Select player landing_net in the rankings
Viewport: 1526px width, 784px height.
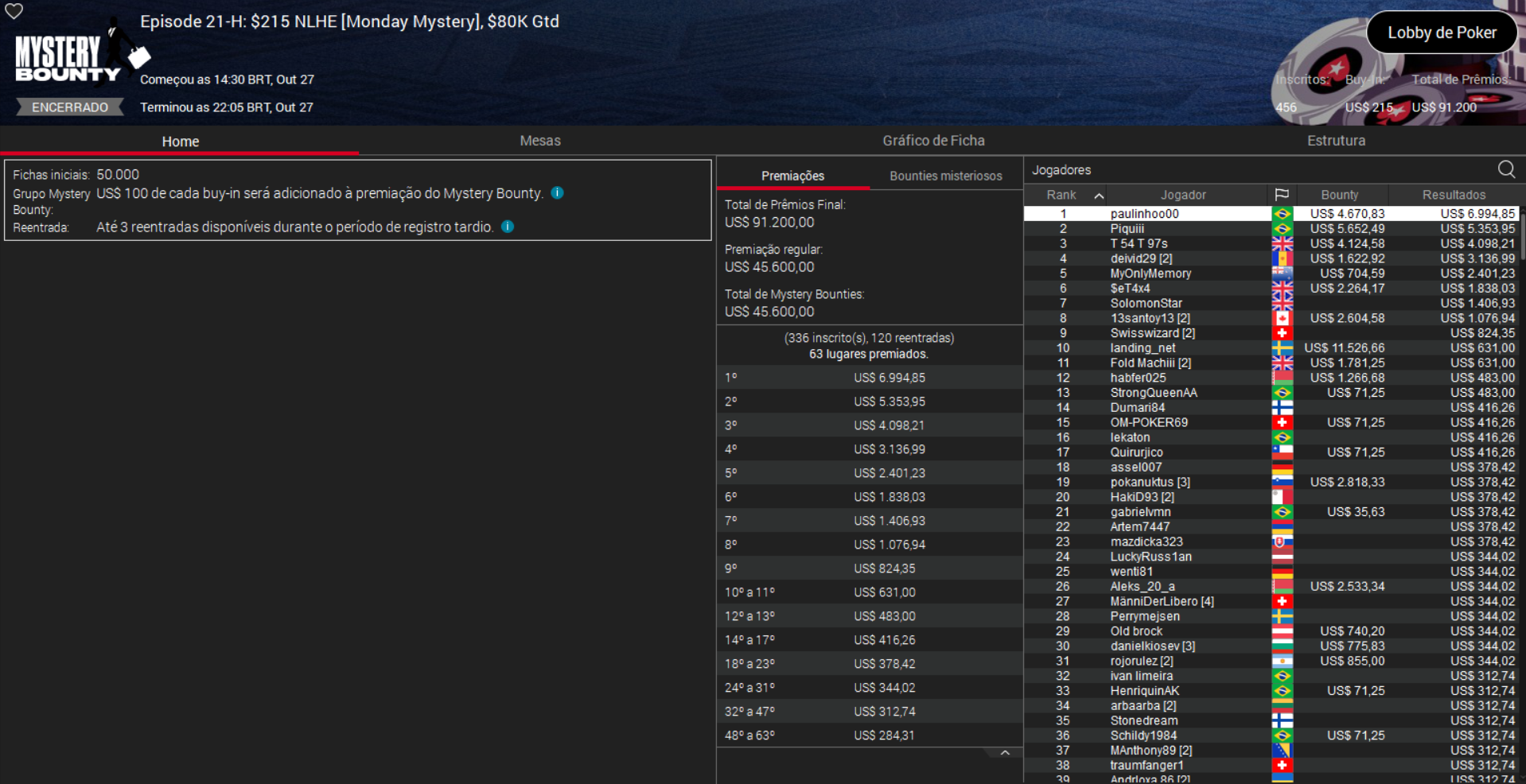[1143, 347]
